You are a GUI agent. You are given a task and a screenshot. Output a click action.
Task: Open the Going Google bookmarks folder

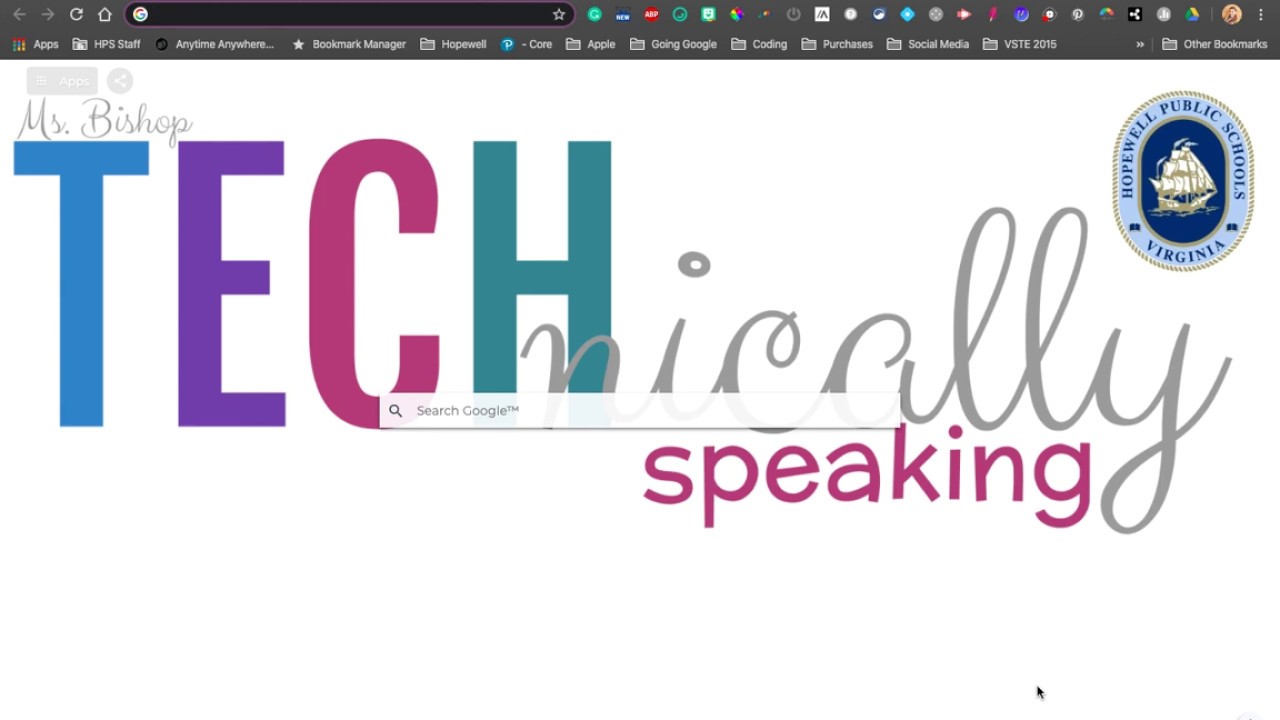[x=673, y=44]
